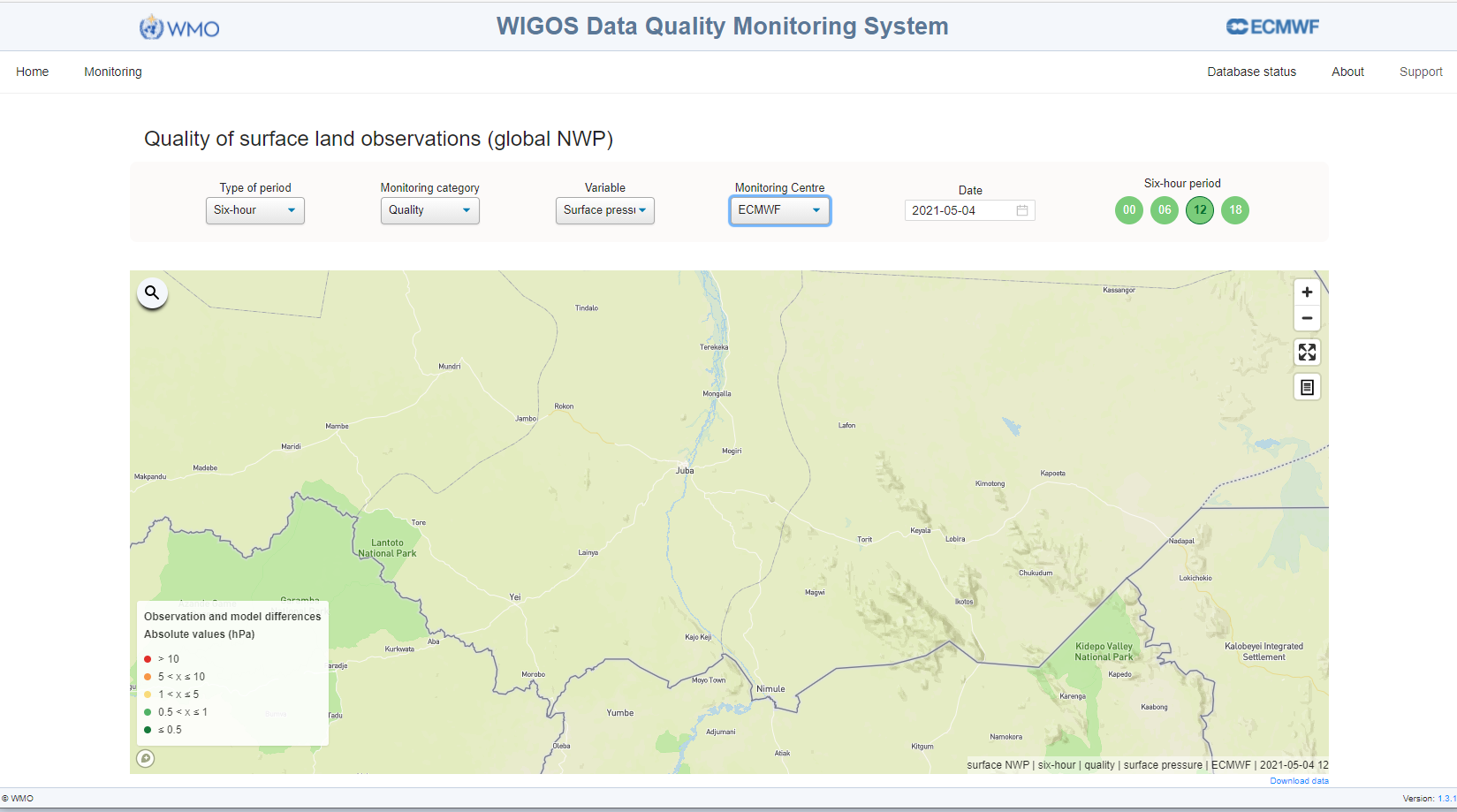Zoom out of the map

(1307, 318)
